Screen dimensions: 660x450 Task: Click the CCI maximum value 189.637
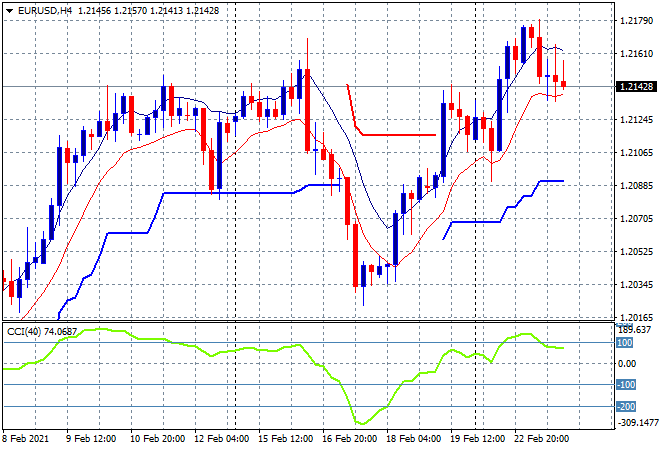pos(634,330)
